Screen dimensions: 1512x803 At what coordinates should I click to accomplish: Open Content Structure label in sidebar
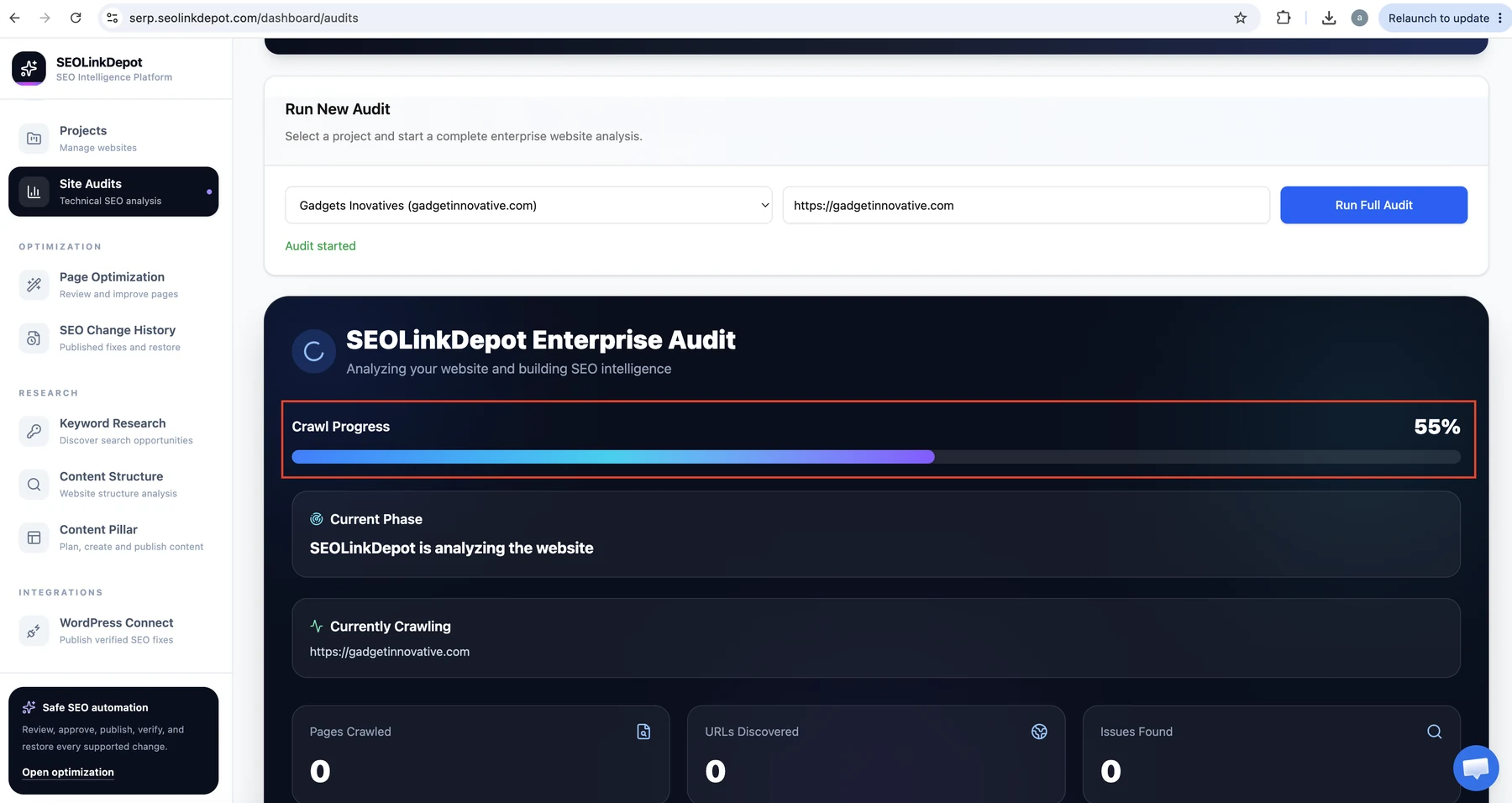coord(111,476)
